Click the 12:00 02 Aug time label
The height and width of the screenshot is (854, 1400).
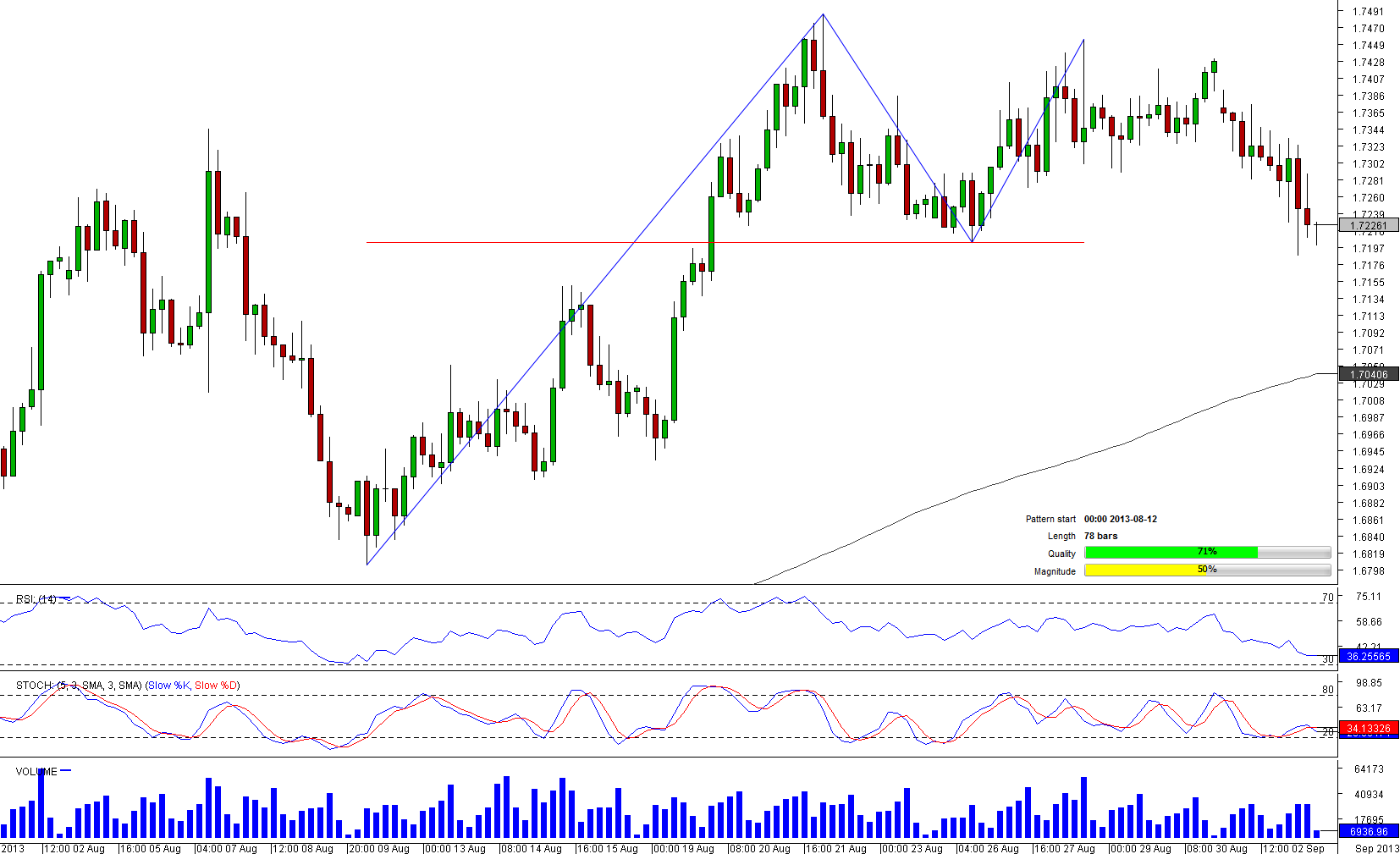coord(74,848)
